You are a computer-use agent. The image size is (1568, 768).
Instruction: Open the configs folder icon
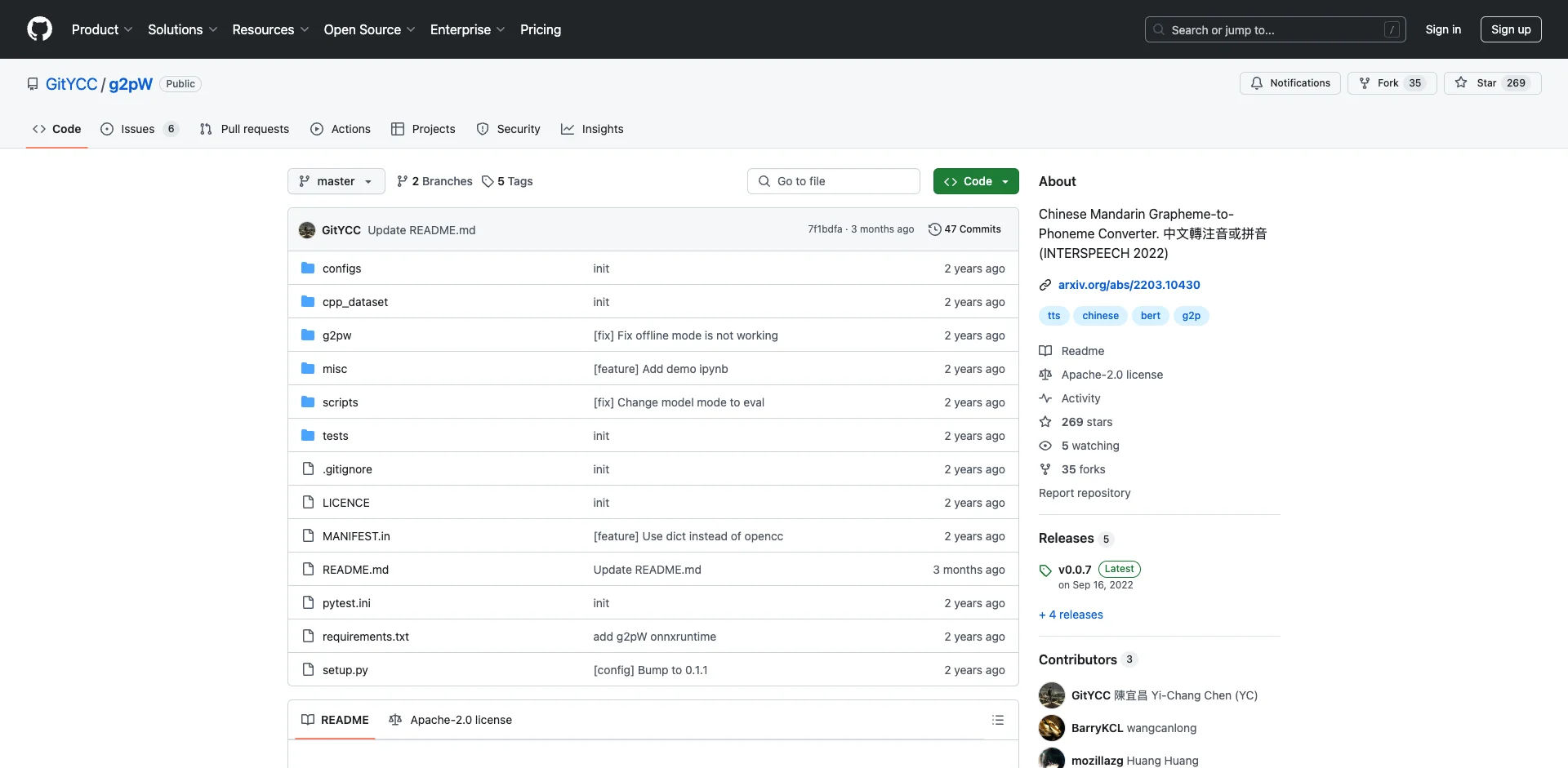tap(308, 269)
